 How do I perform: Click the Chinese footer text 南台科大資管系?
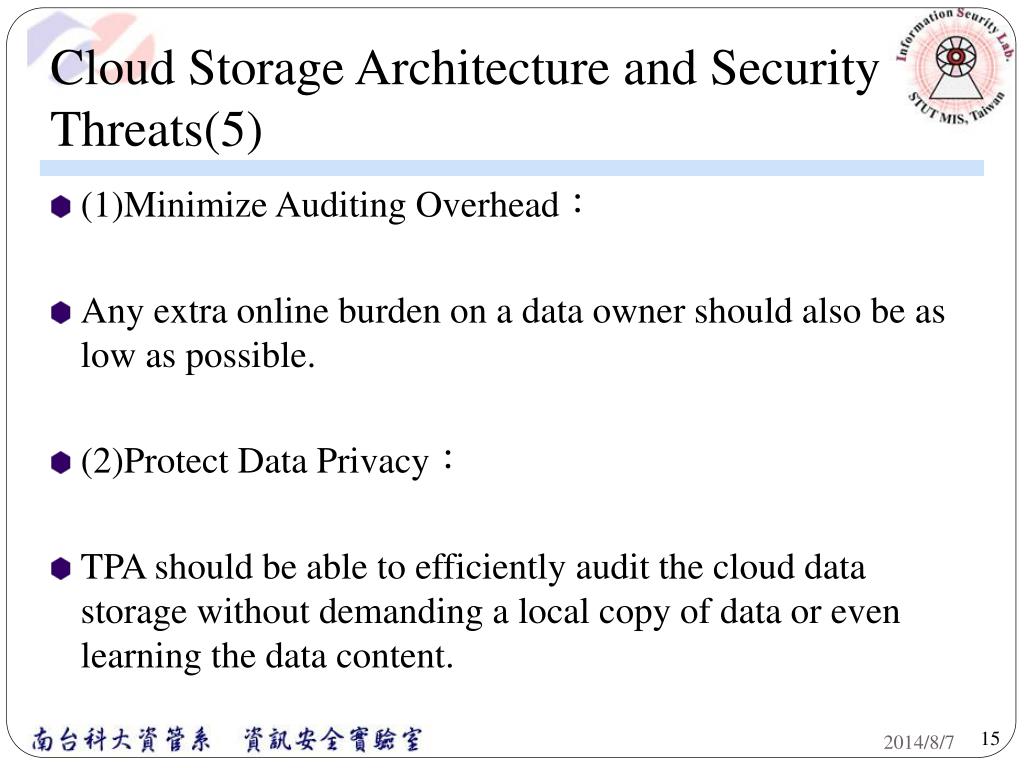[x=121, y=739]
